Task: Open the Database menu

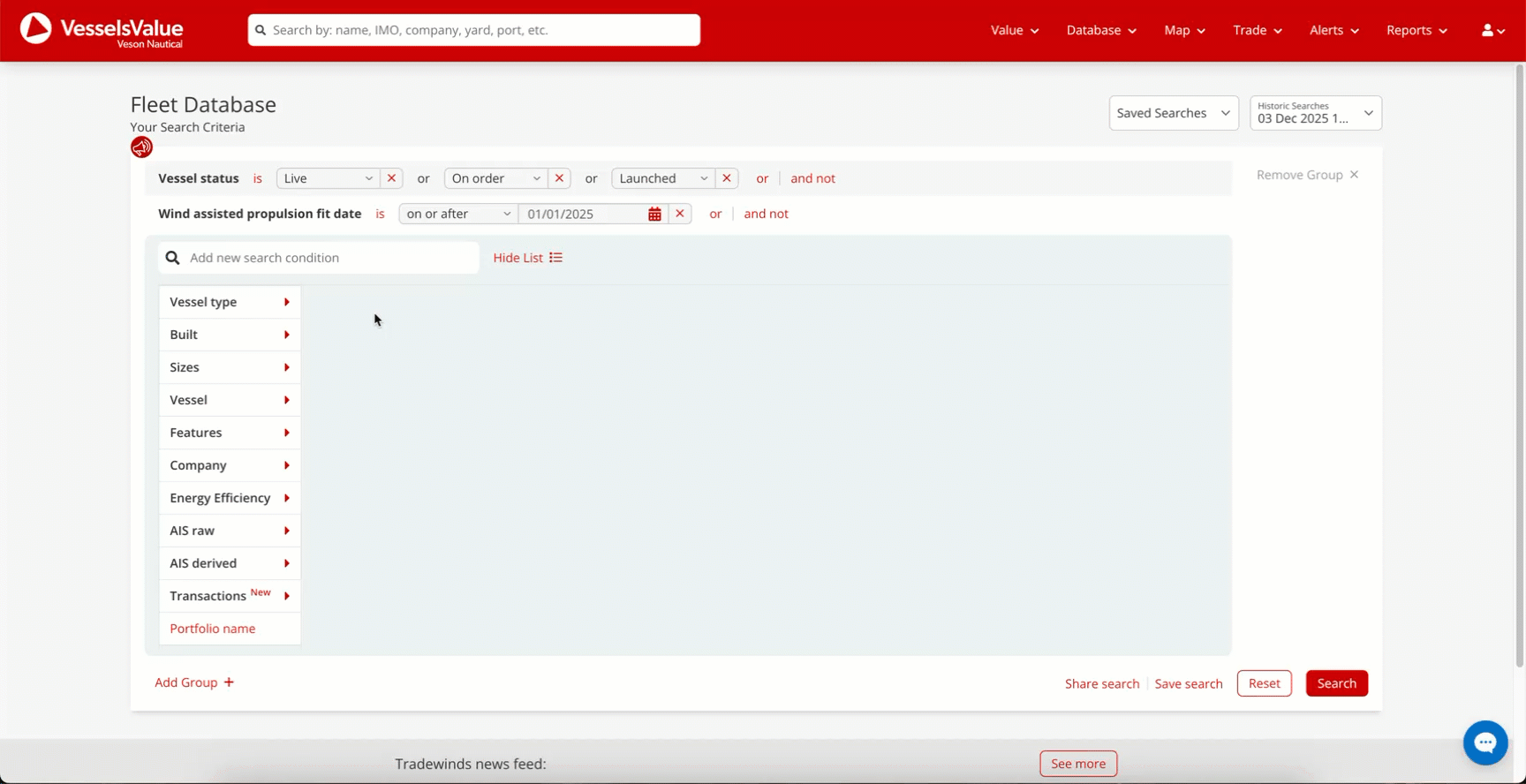Action: pos(1100,30)
